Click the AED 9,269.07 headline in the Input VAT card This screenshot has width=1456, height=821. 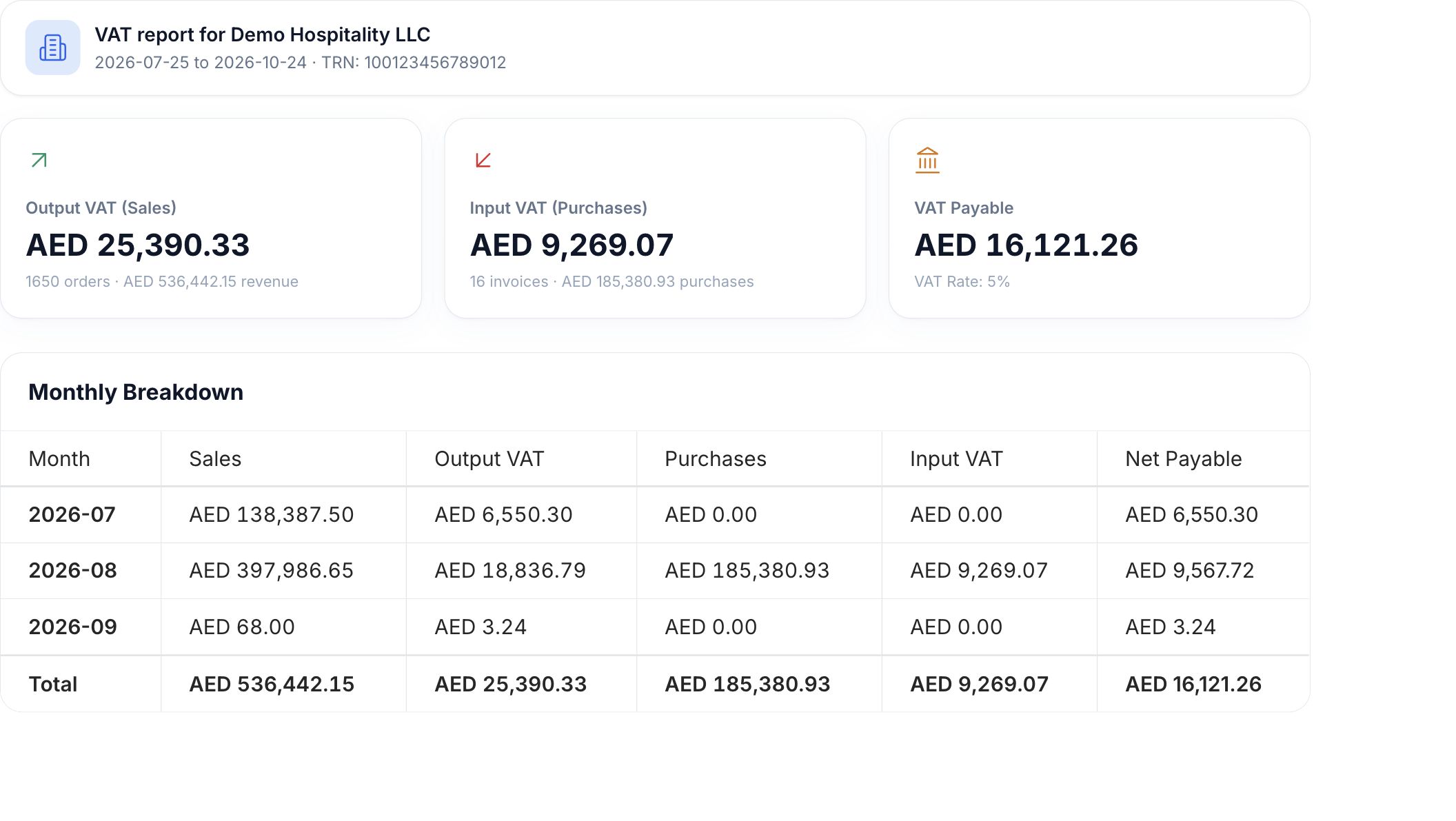pyautogui.click(x=572, y=245)
